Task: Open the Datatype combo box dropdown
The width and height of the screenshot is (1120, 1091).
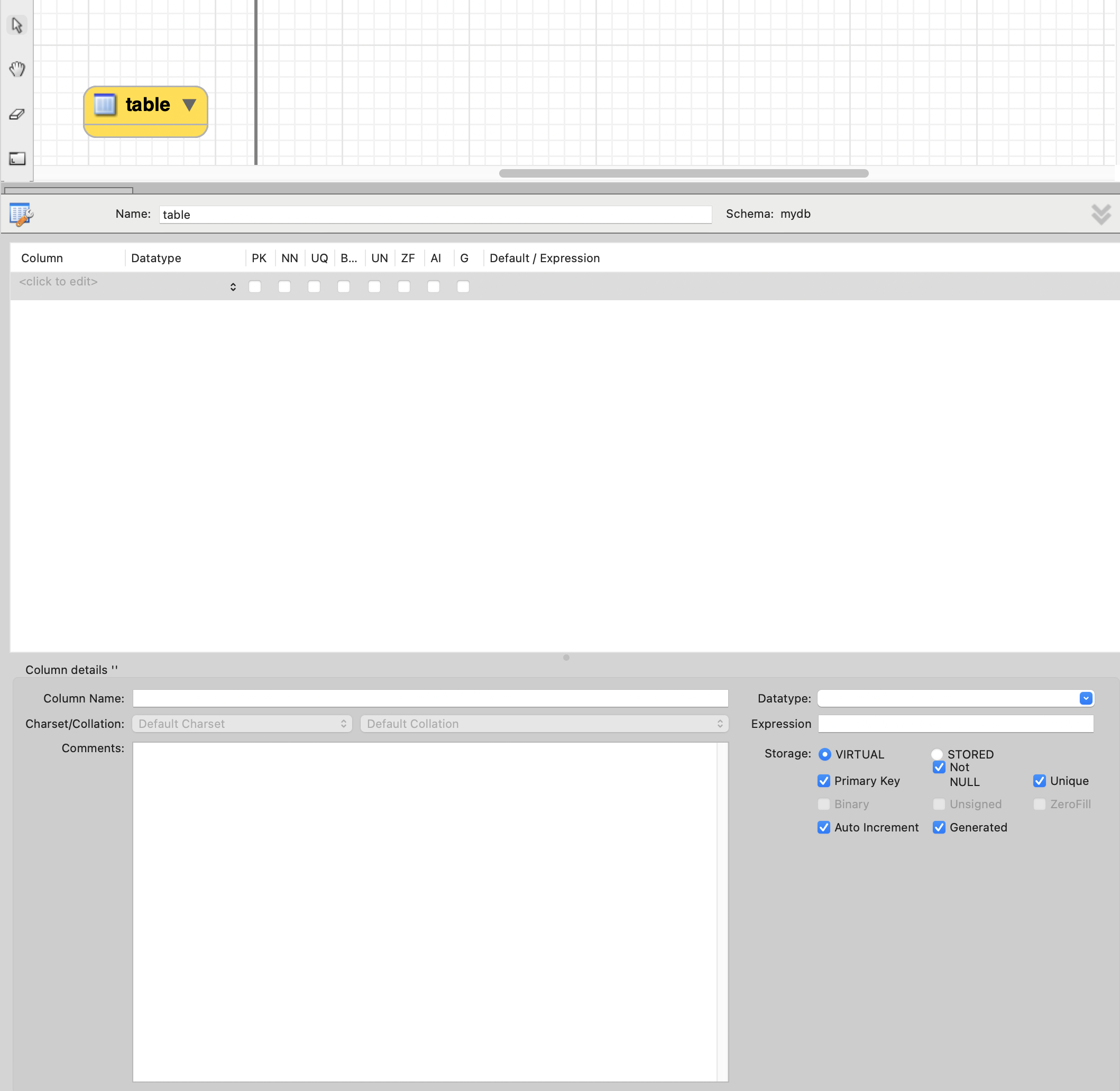Action: tap(1085, 698)
